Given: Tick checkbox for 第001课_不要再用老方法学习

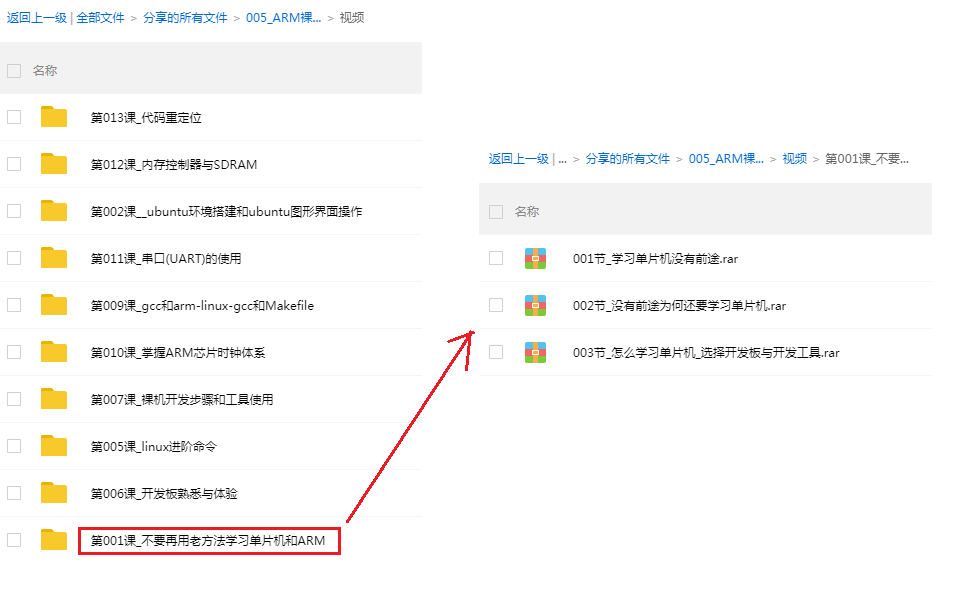Looking at the screenshot, I should click(14, 540).
